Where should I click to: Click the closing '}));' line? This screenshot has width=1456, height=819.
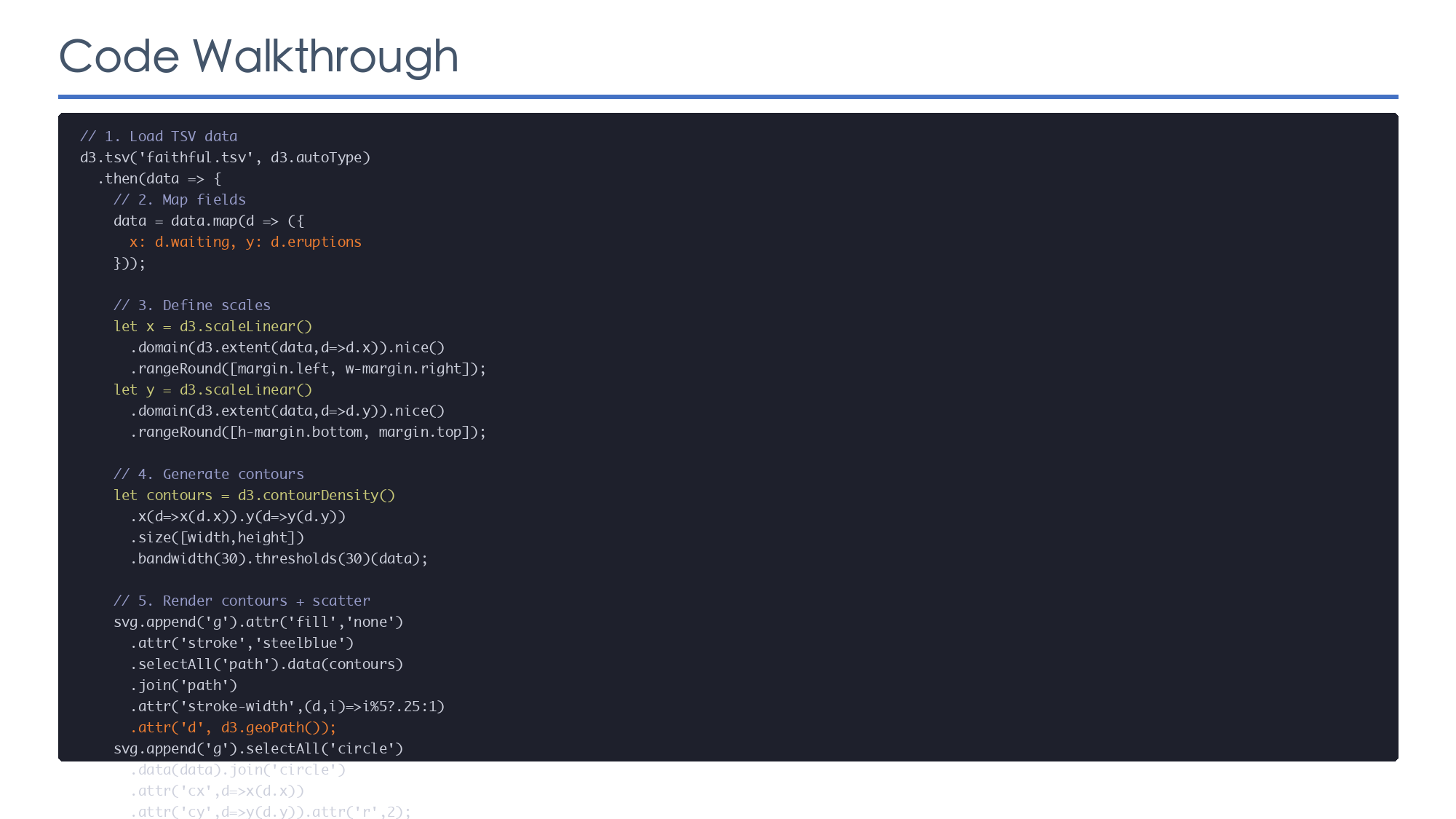(x=130, y=263)
